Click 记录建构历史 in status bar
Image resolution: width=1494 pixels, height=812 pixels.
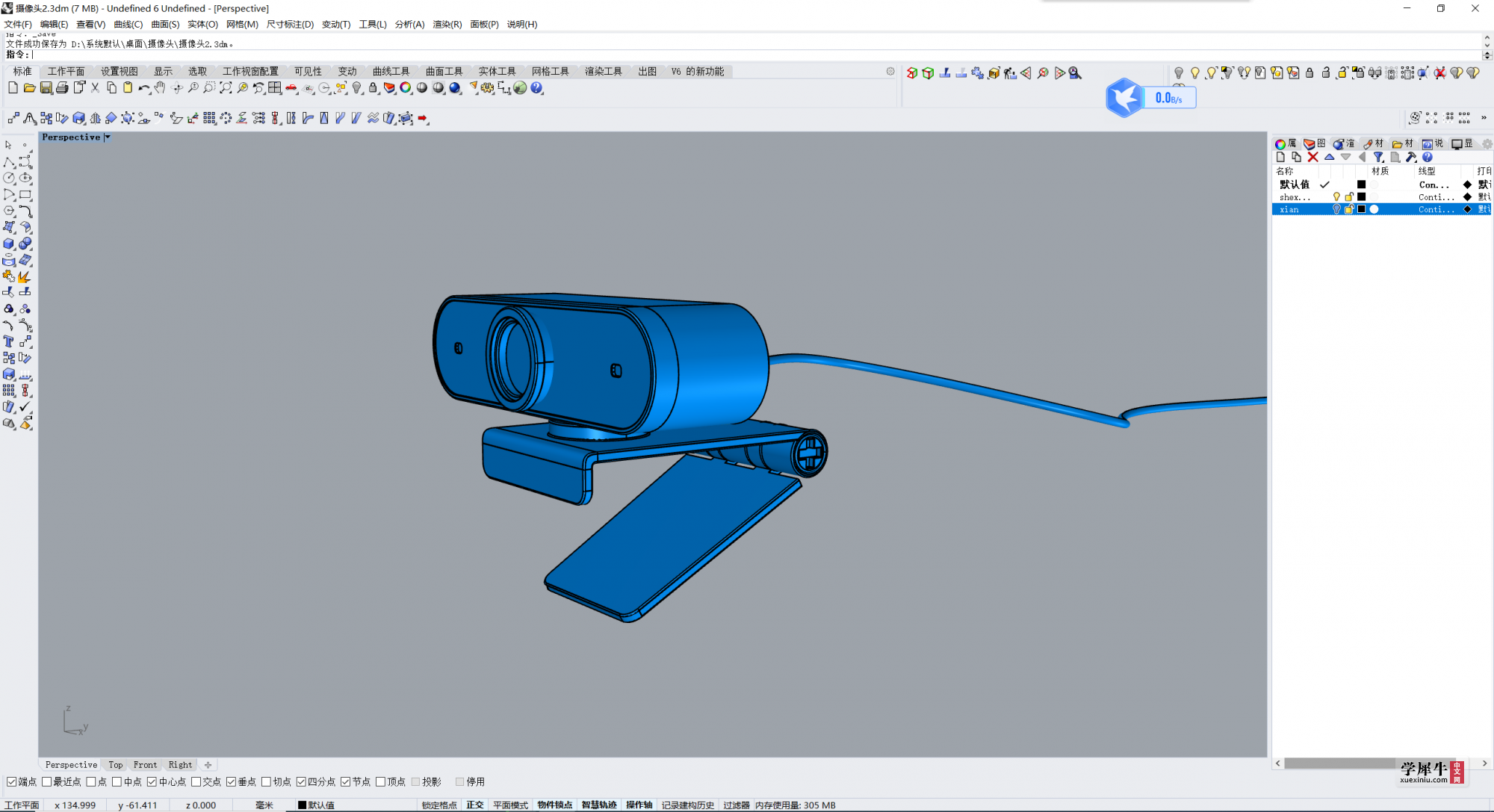tap(687, 805)
